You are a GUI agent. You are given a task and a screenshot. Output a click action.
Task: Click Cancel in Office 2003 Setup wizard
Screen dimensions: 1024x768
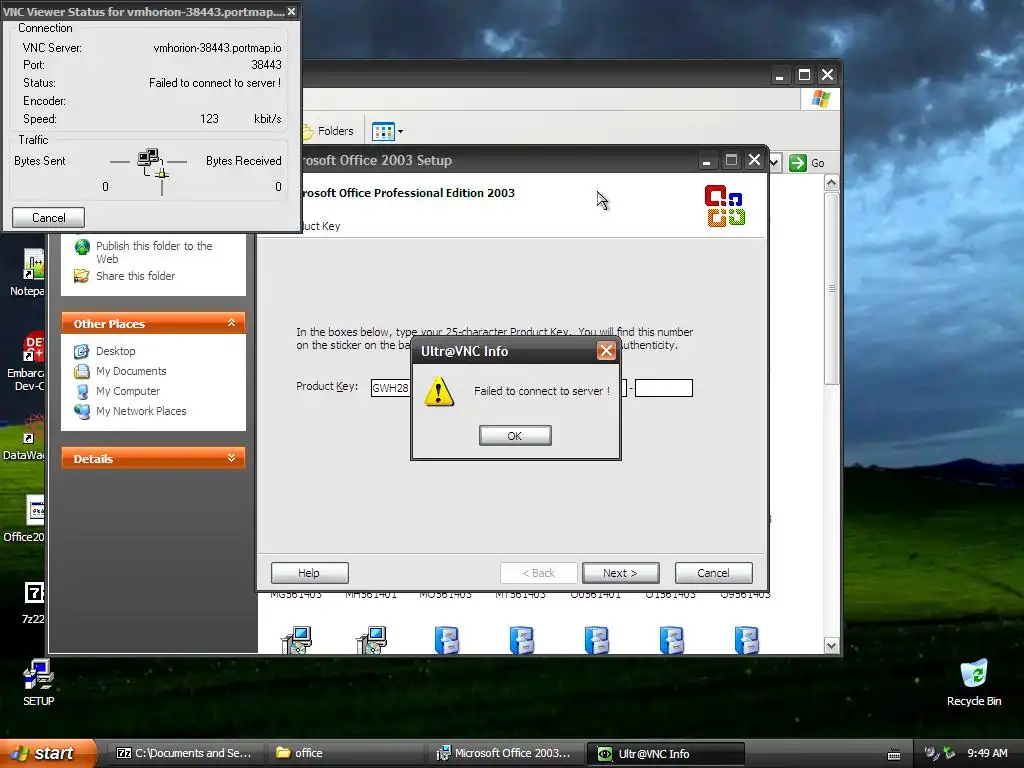[x=713, y=573]
